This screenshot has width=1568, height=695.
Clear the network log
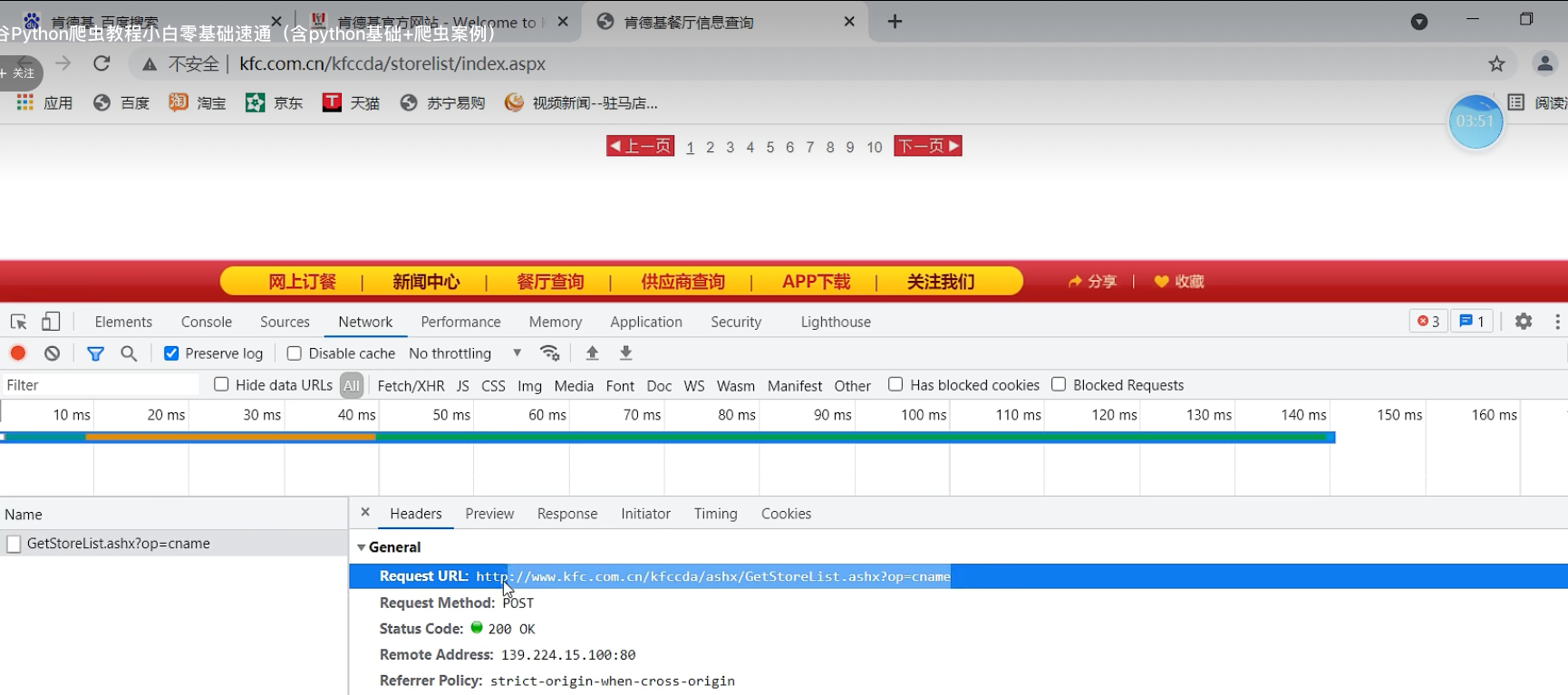point(53,353)
